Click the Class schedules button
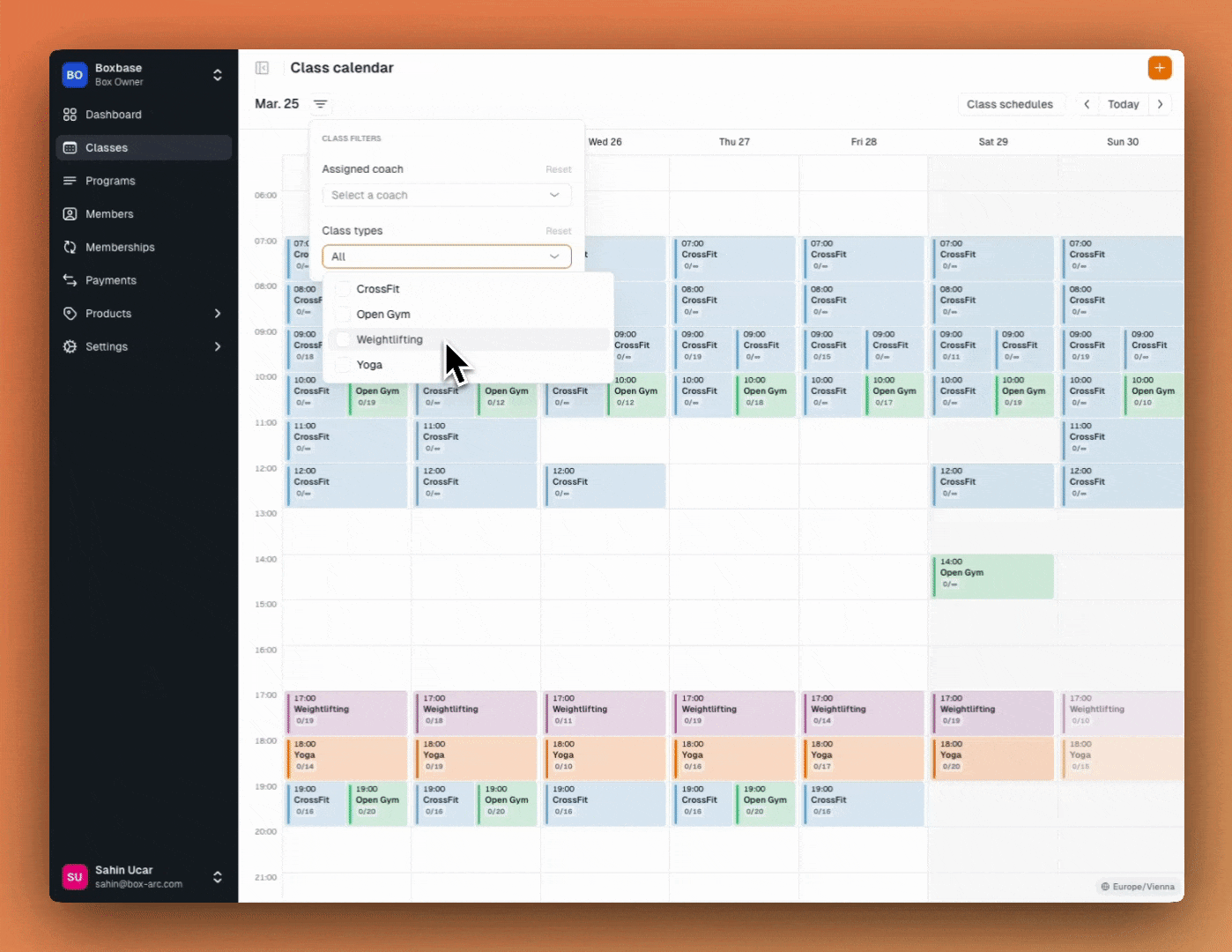Screen dimensions: 1232x952 click(1010, 103)
